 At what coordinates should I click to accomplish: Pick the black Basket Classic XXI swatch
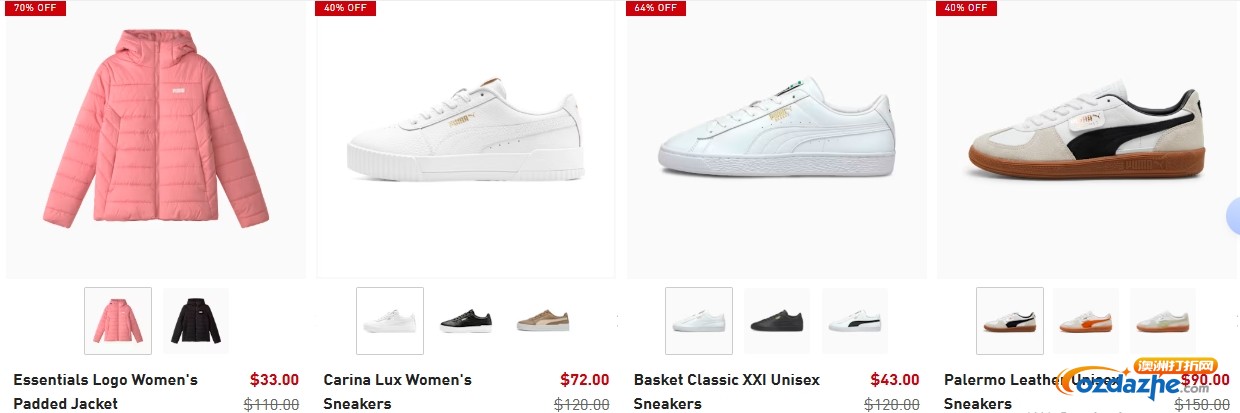[x=777, y=321]
